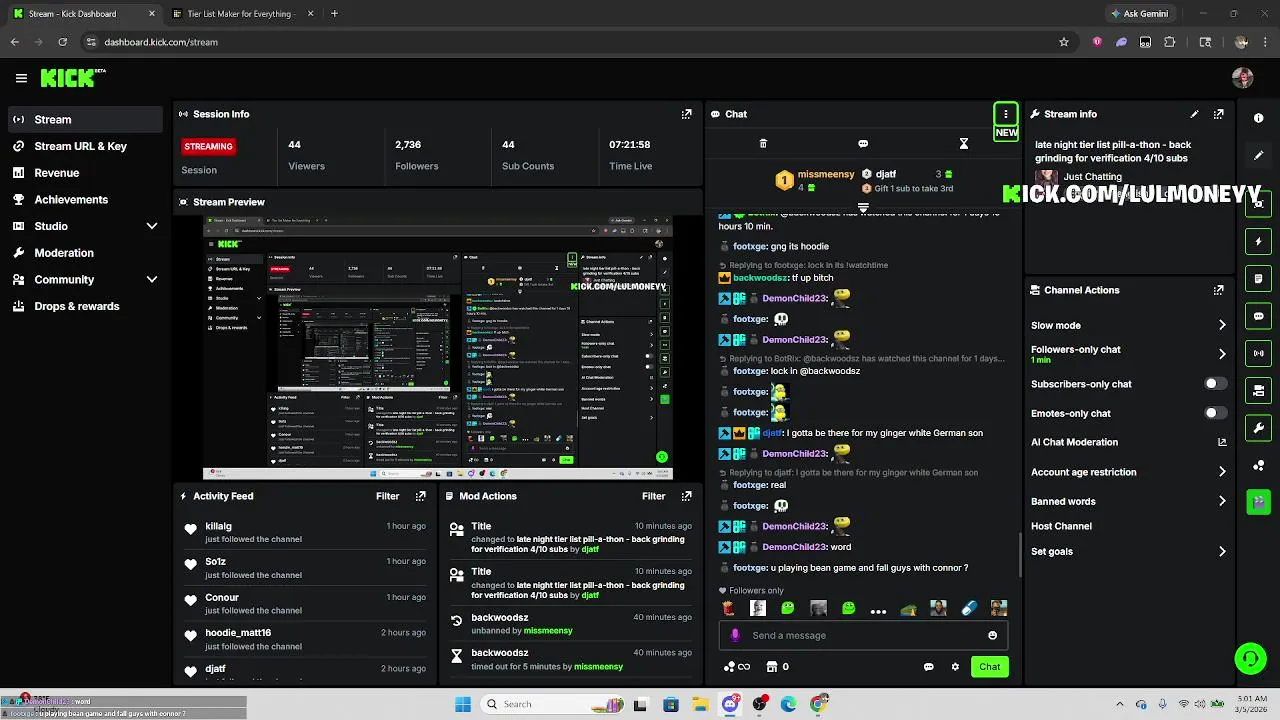Open the Chat three-dot options menu

(x=1006, y=114)
